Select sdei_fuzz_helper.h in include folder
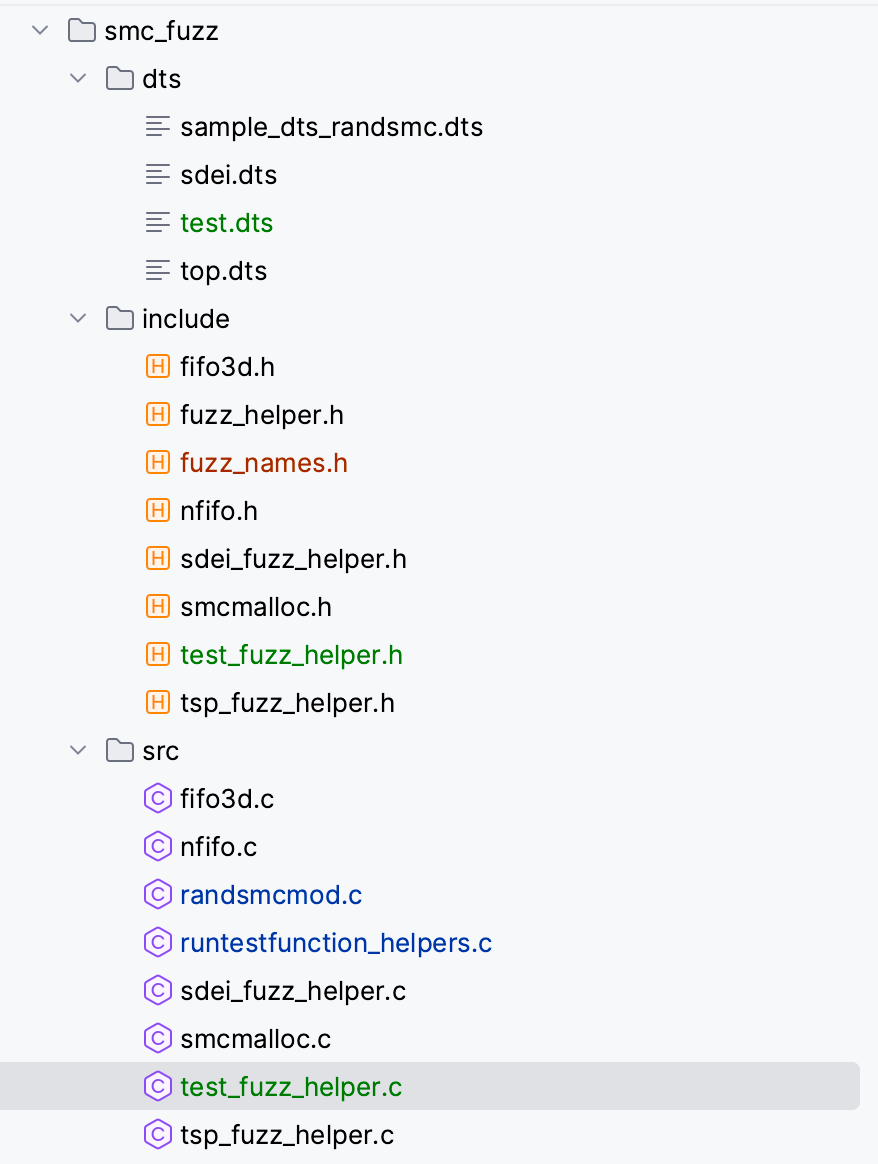Image resolution: width=878 pixels, height=1164 pixels. (293, 559)
